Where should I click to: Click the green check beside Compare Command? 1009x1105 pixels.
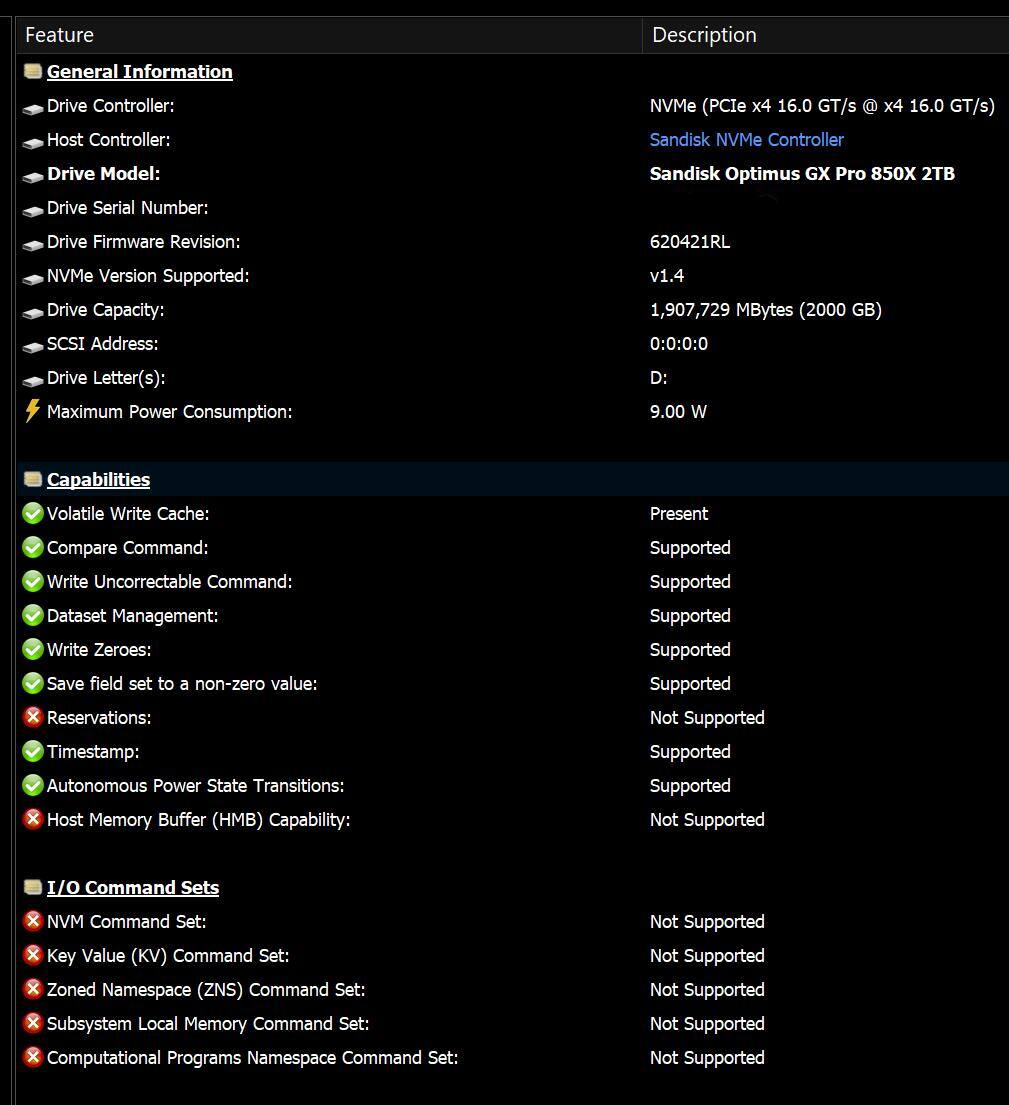(x=32, y=547)
